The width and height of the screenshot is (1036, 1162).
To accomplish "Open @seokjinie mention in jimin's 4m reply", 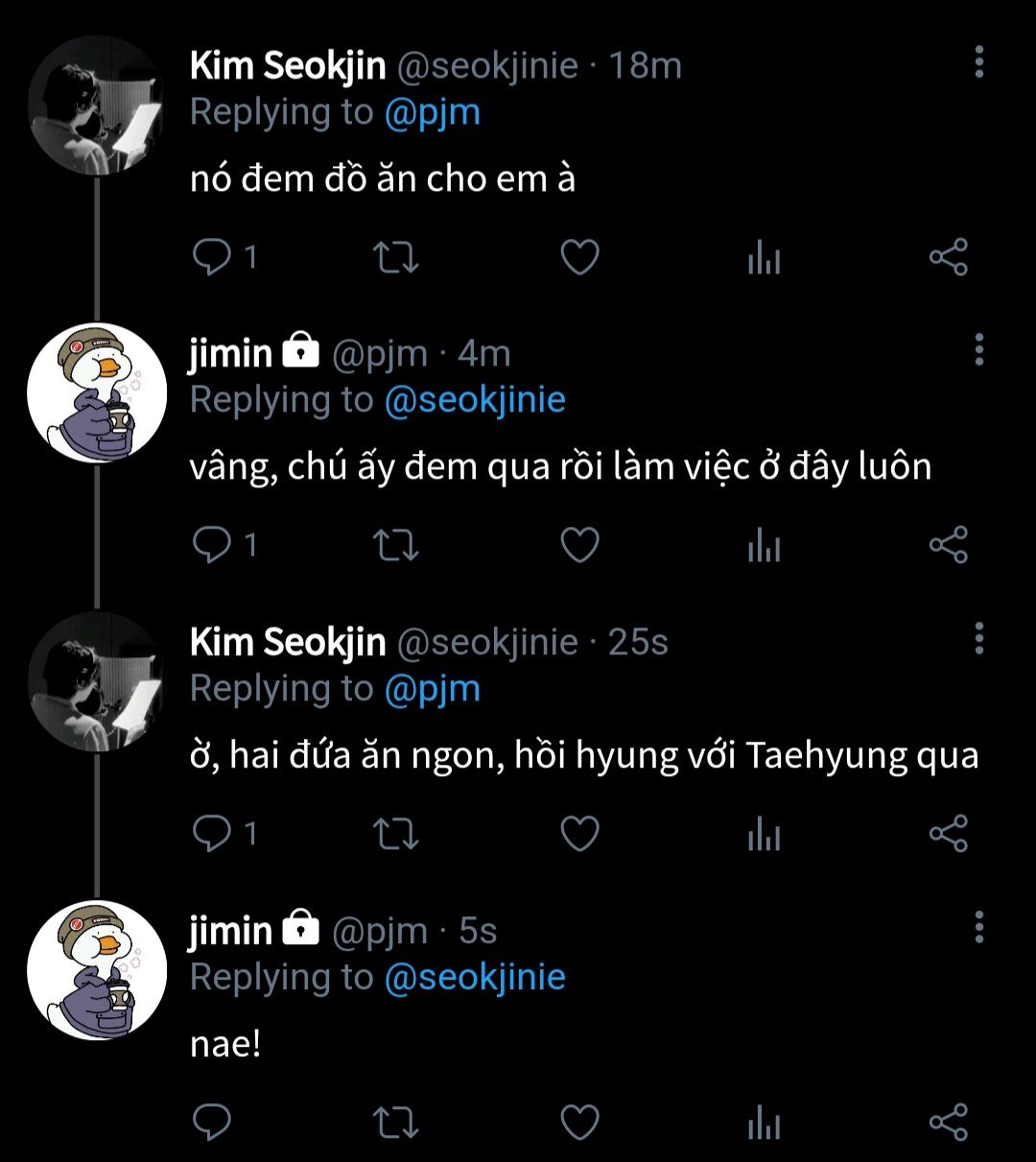I will coord(474,399).
